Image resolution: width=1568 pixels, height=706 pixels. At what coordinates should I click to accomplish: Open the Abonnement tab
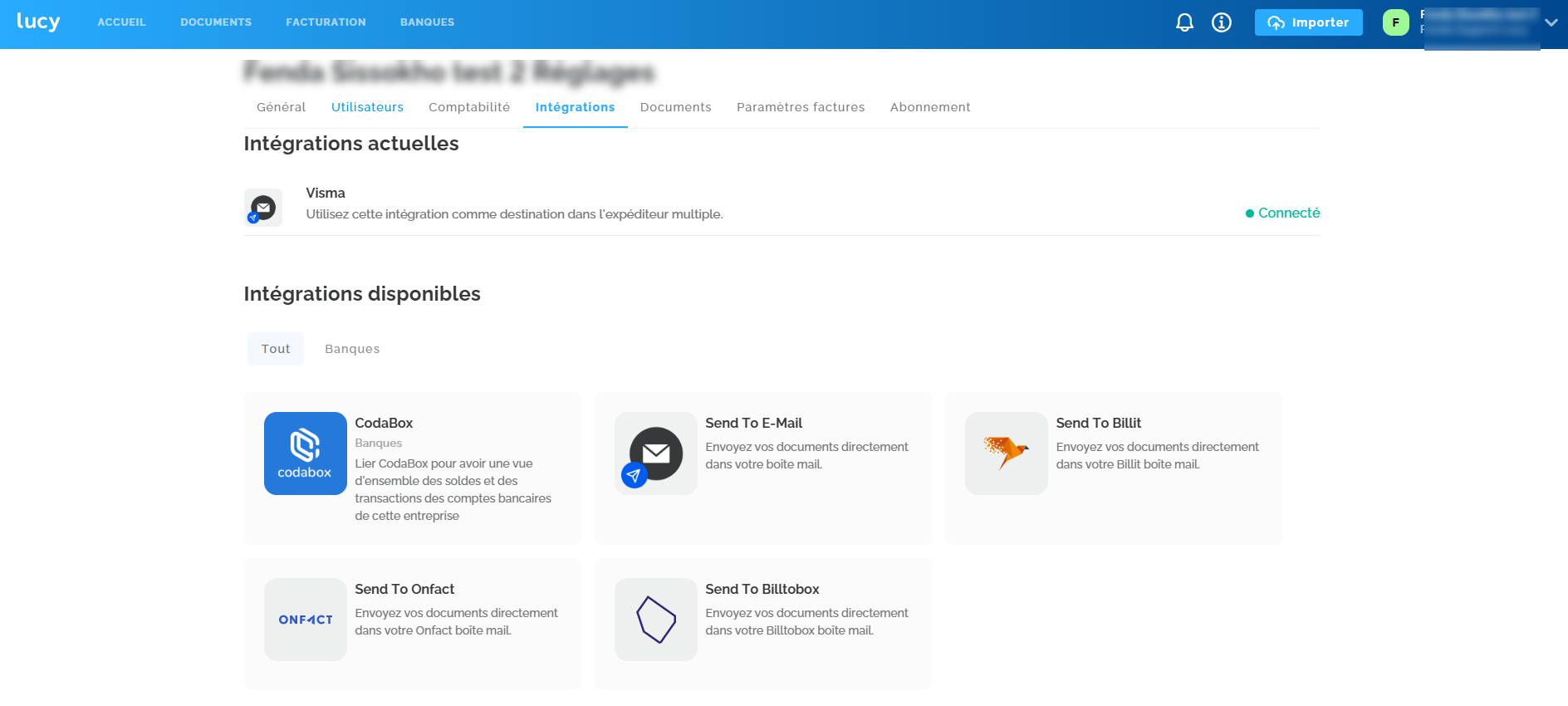930,107
